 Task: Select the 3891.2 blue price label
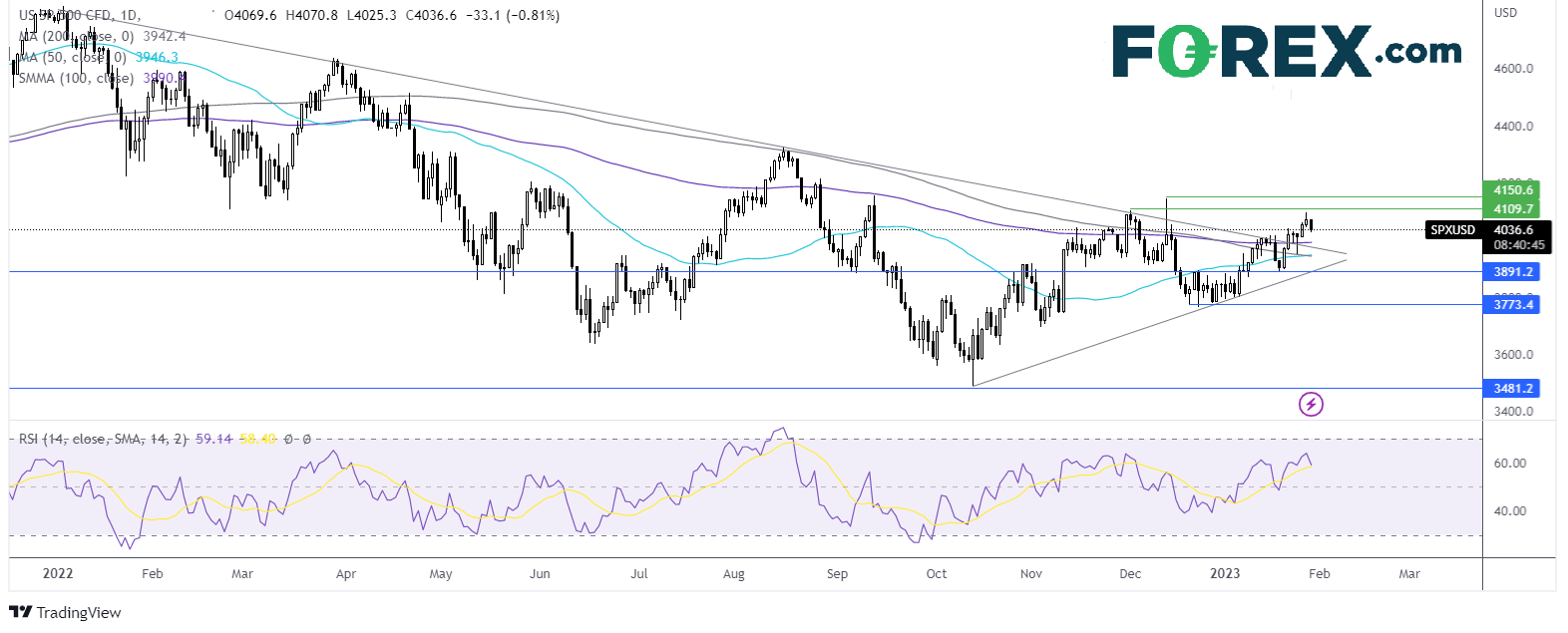tap(1513, 271)
